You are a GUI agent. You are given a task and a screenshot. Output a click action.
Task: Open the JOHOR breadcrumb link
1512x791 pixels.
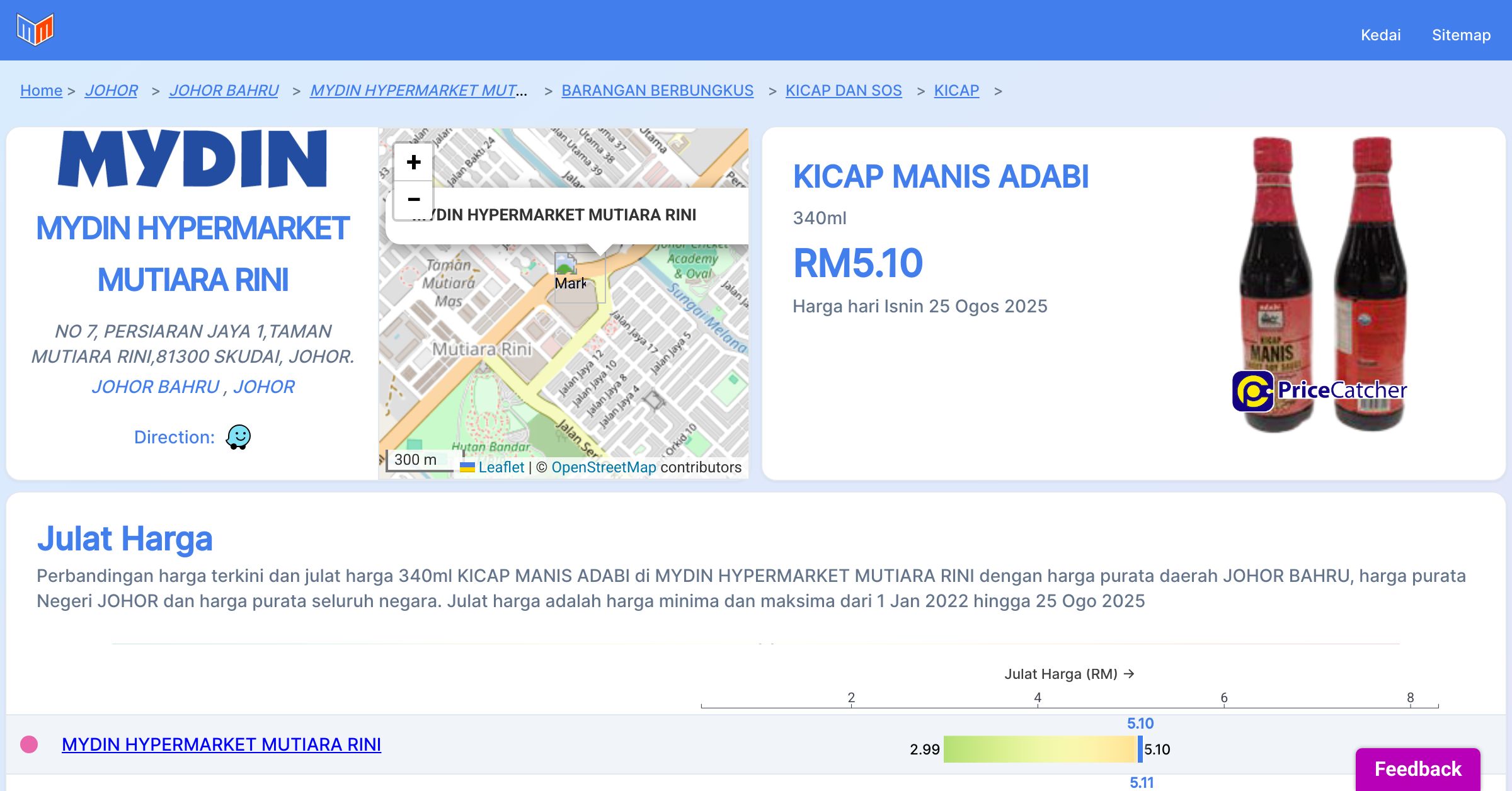click(111, 90)
